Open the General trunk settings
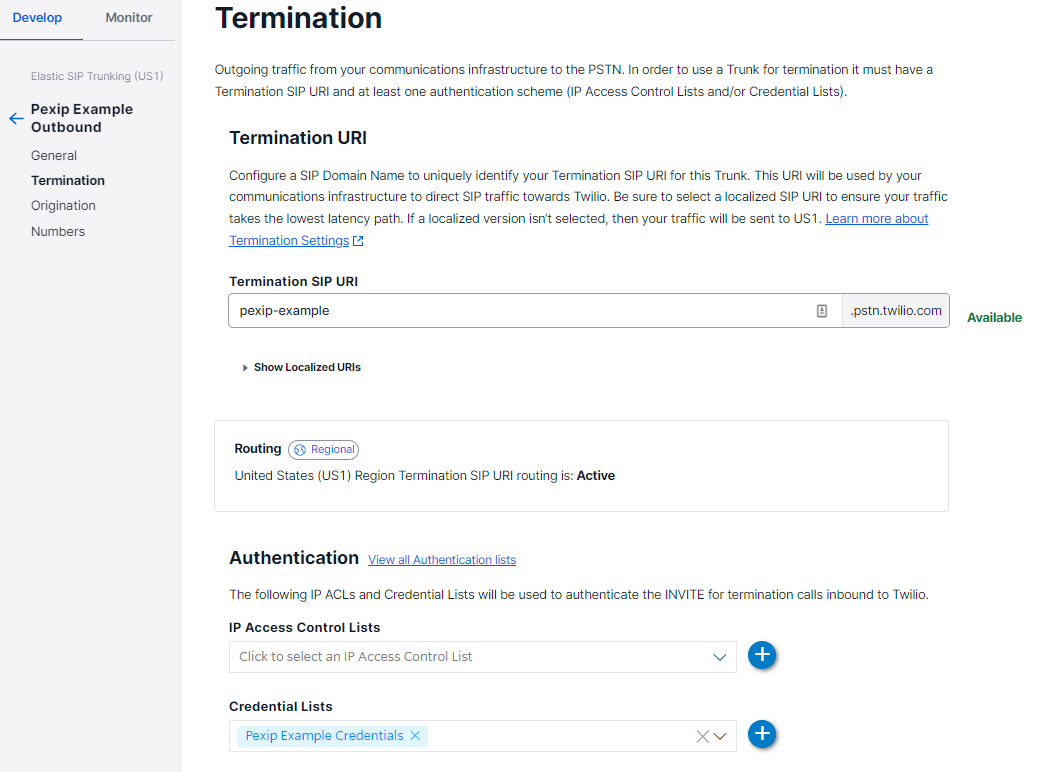1043x772 pixels. point(54,155)
